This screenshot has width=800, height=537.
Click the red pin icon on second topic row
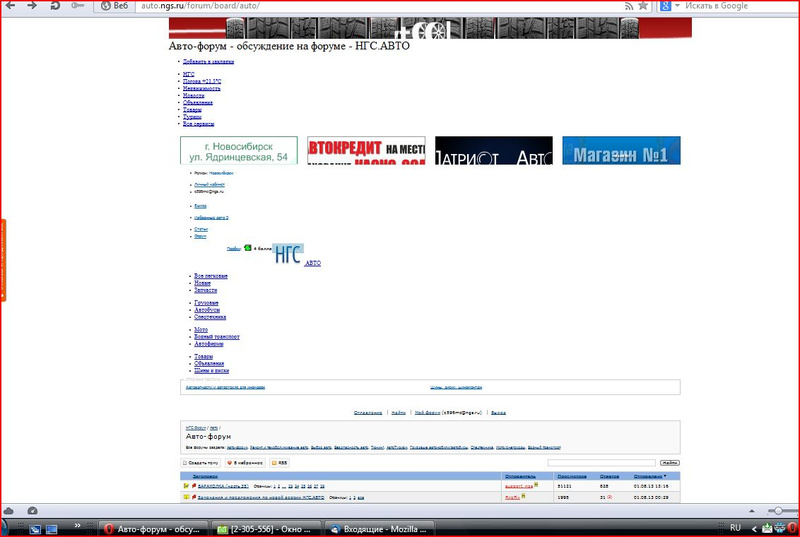coord(194,497)
